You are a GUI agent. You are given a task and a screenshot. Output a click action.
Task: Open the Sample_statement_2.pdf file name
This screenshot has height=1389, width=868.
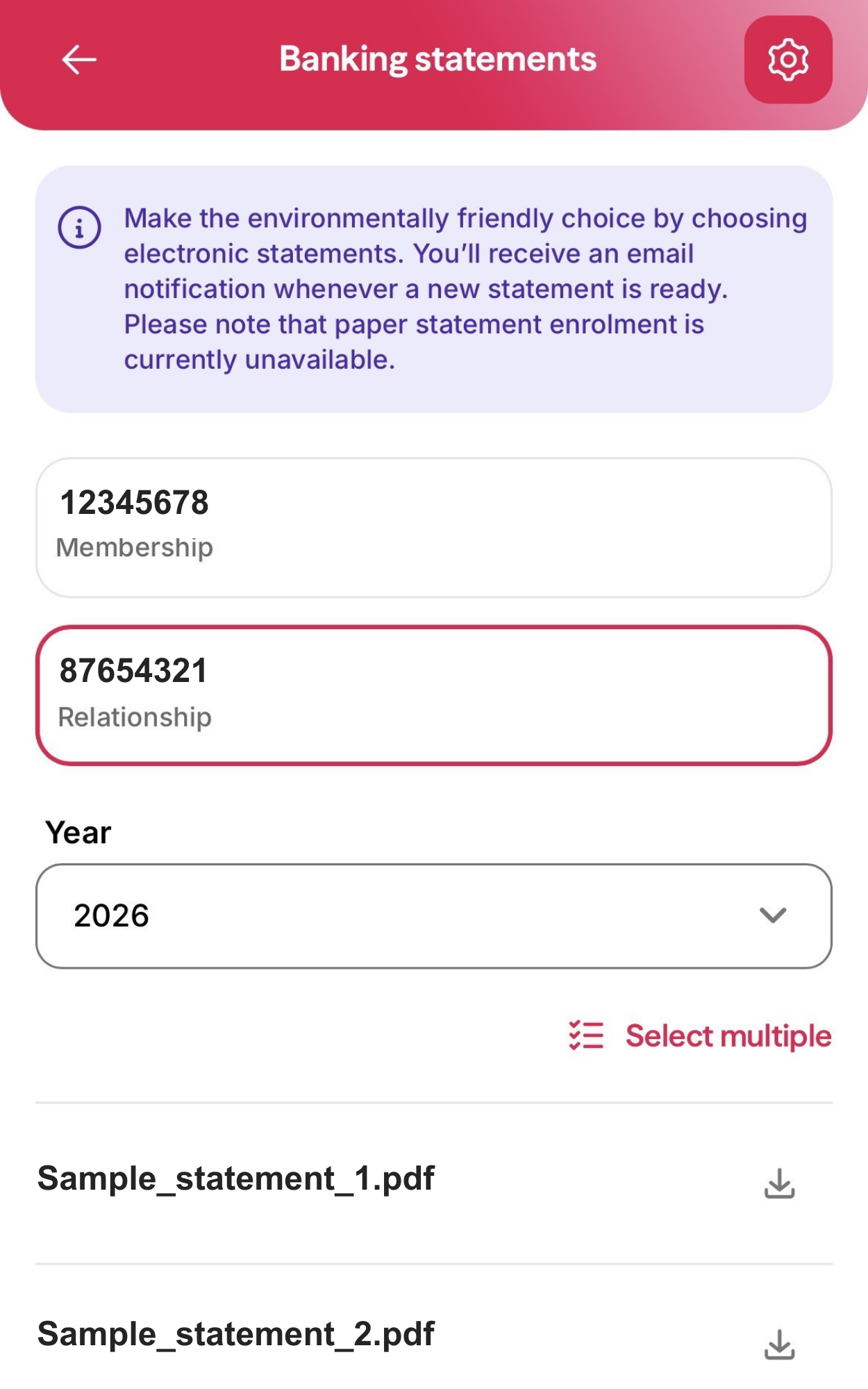[x=236, y=1334]
